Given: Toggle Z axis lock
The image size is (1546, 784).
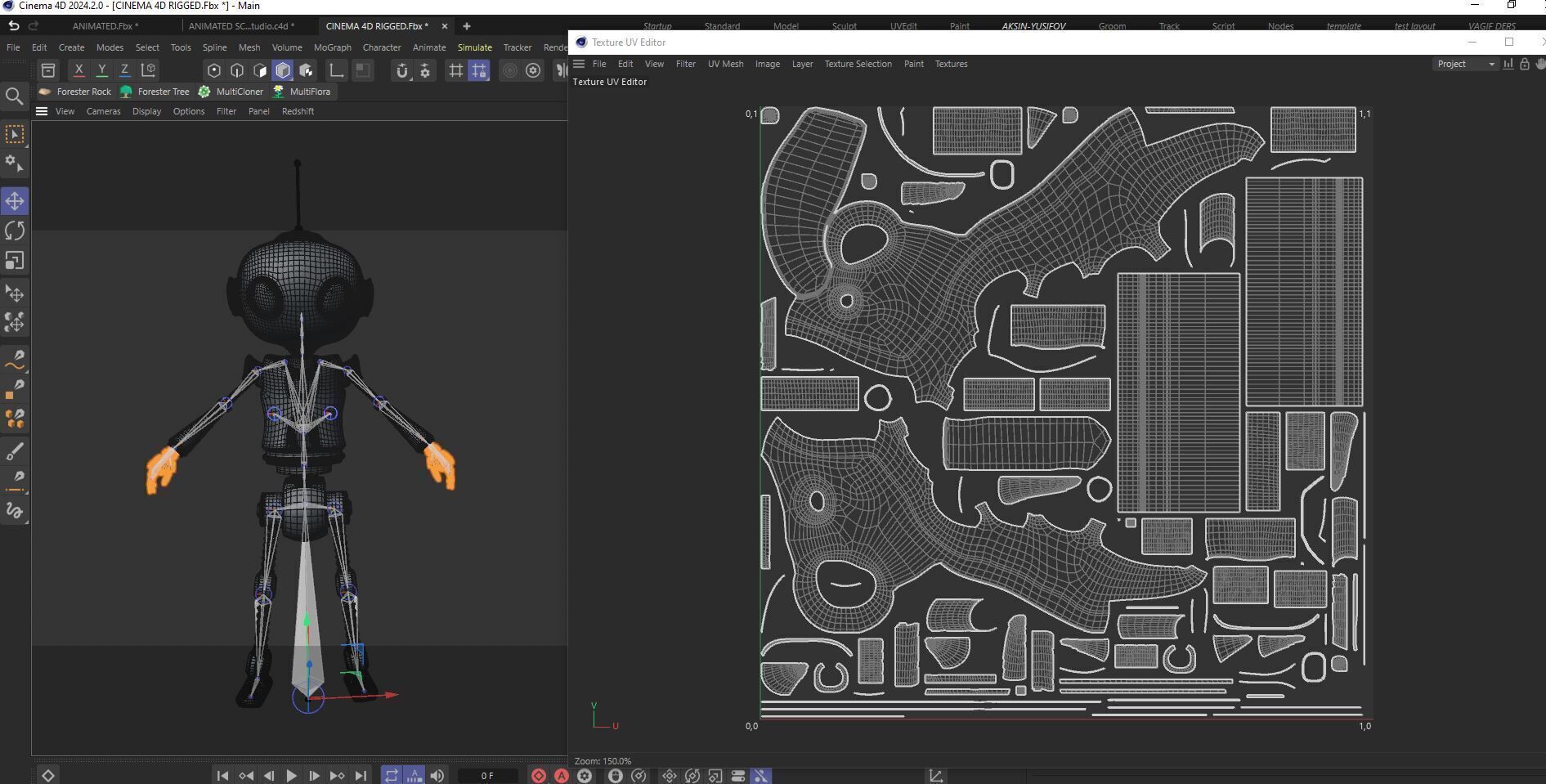Looking at the screenshot, I should click(124, 70).
